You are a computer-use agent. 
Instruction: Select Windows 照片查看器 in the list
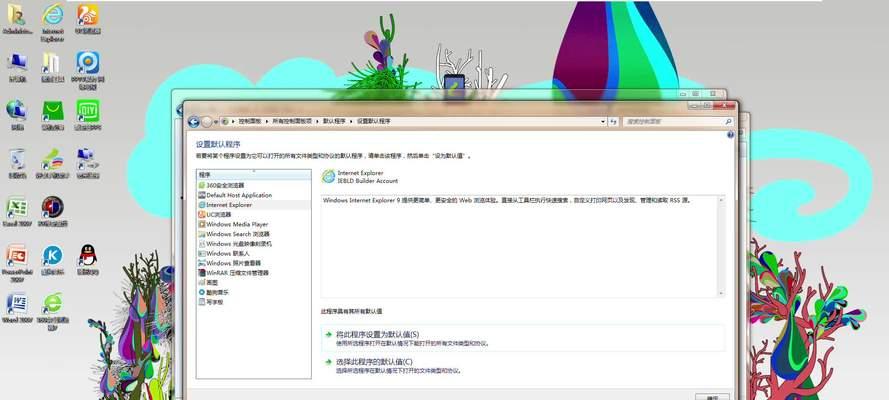click(x=254, y=263)
